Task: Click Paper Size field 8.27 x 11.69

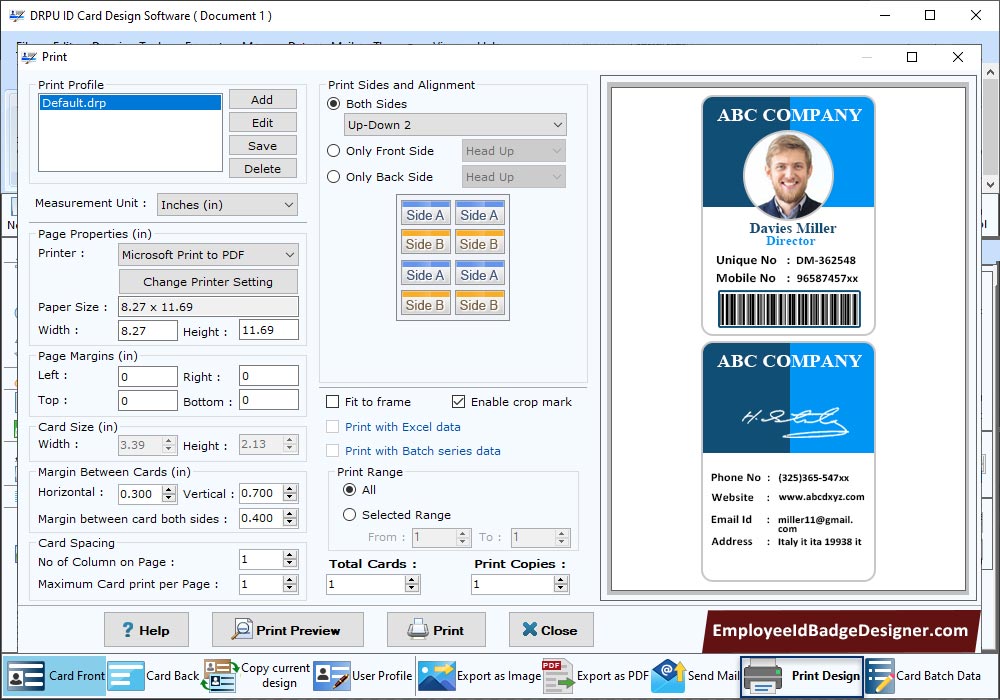Action: click(x=209, y=307)
